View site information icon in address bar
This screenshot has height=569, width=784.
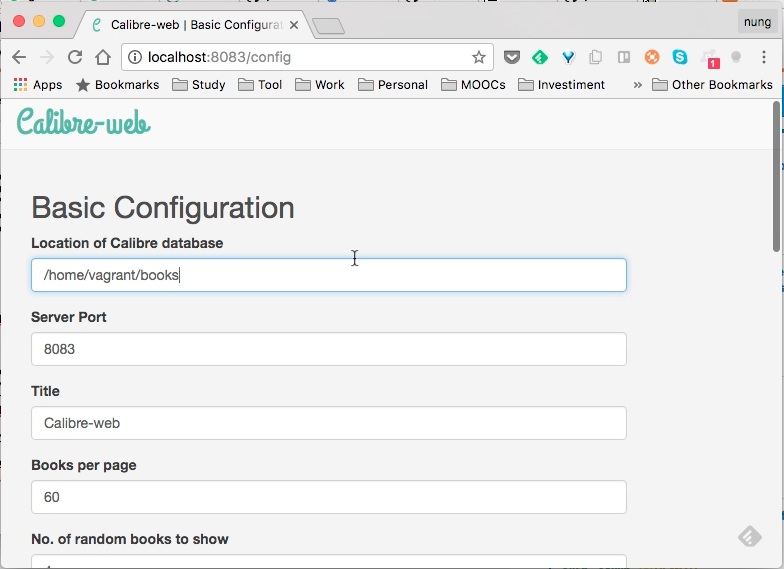tap(135, 57)
